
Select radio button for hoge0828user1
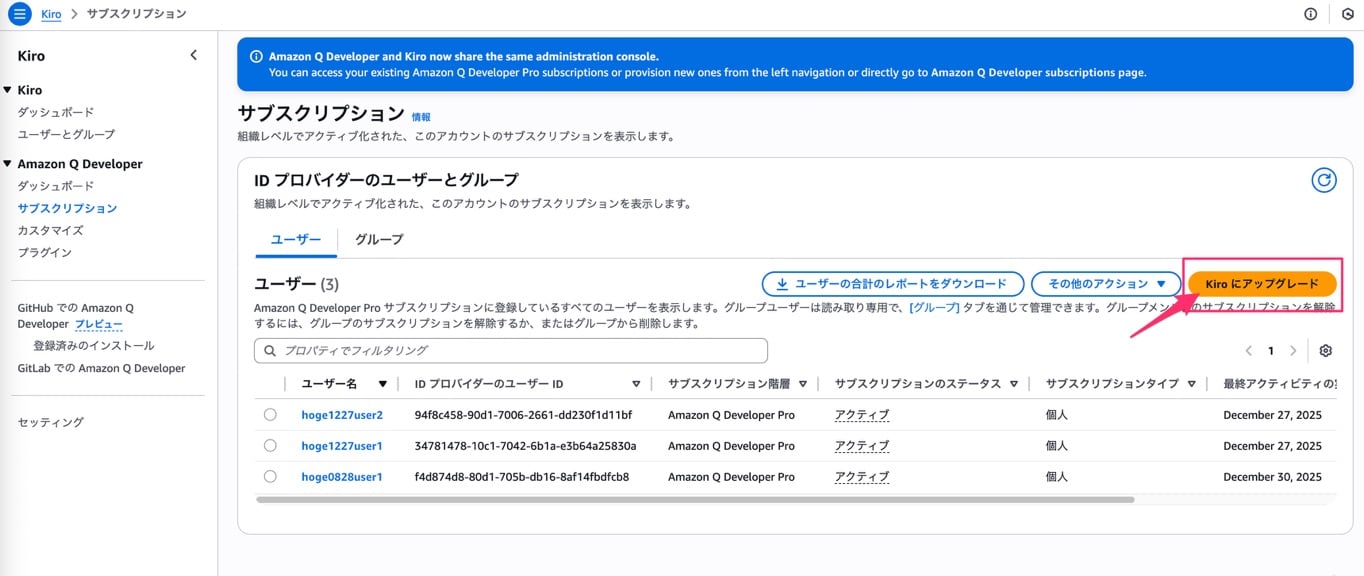tap(270, 477)
